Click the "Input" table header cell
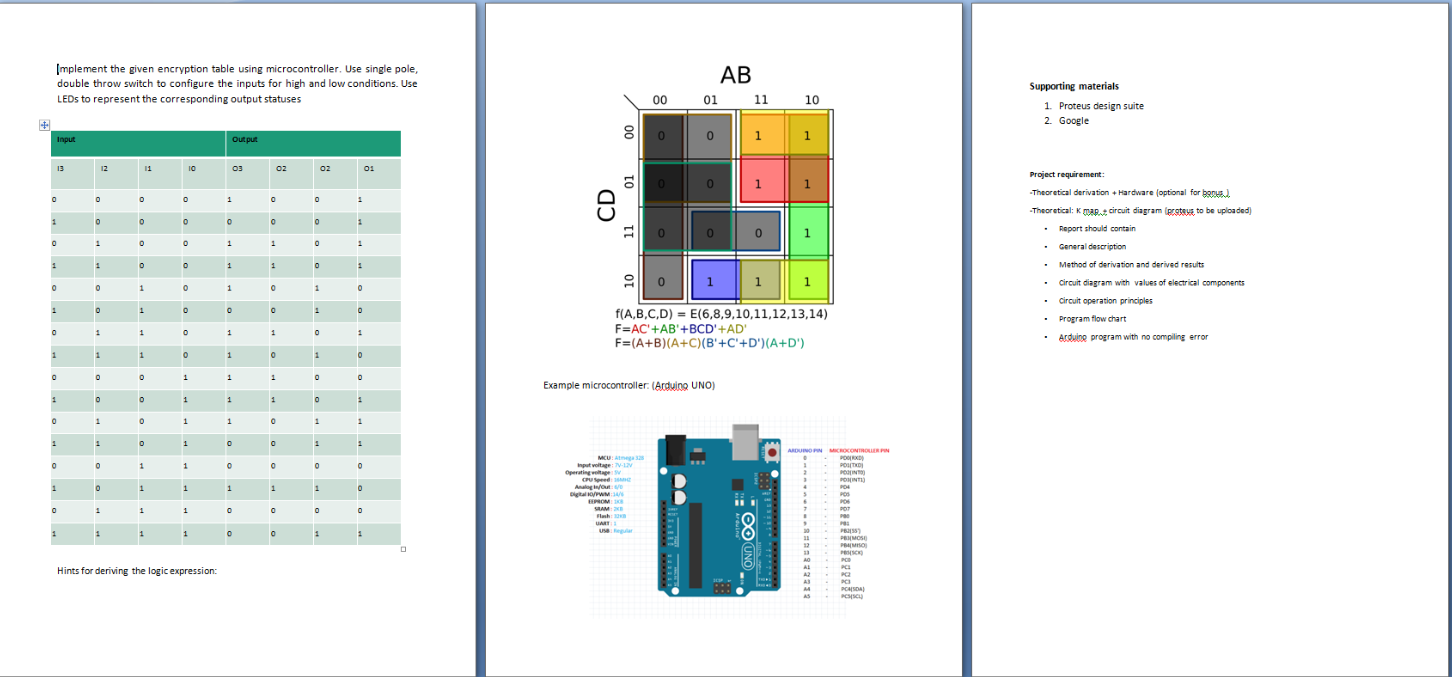 click(x=139, y=143)
